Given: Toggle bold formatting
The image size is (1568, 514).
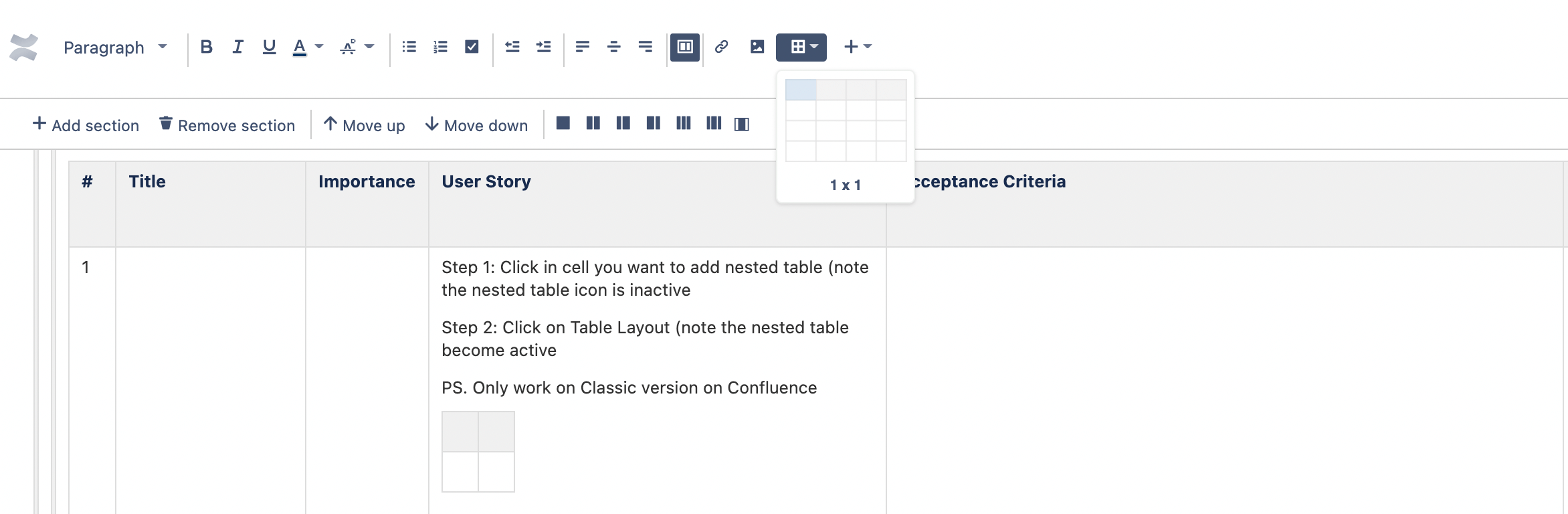Looking at the screenshot, I should (207, 47).
